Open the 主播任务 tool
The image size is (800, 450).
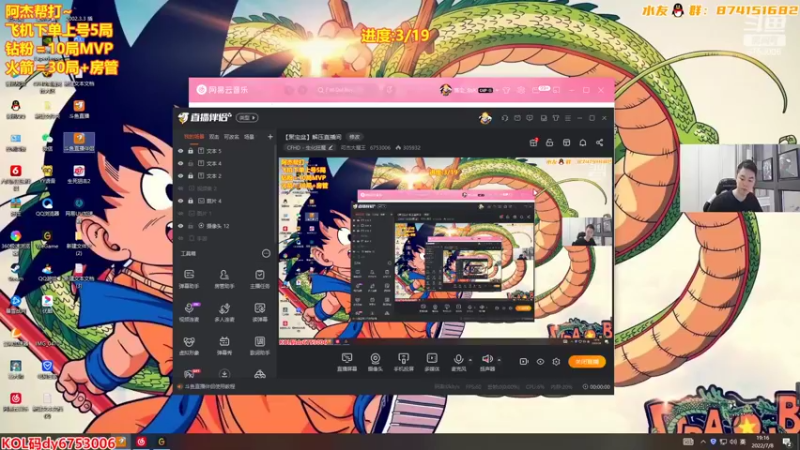click(260, 279)
